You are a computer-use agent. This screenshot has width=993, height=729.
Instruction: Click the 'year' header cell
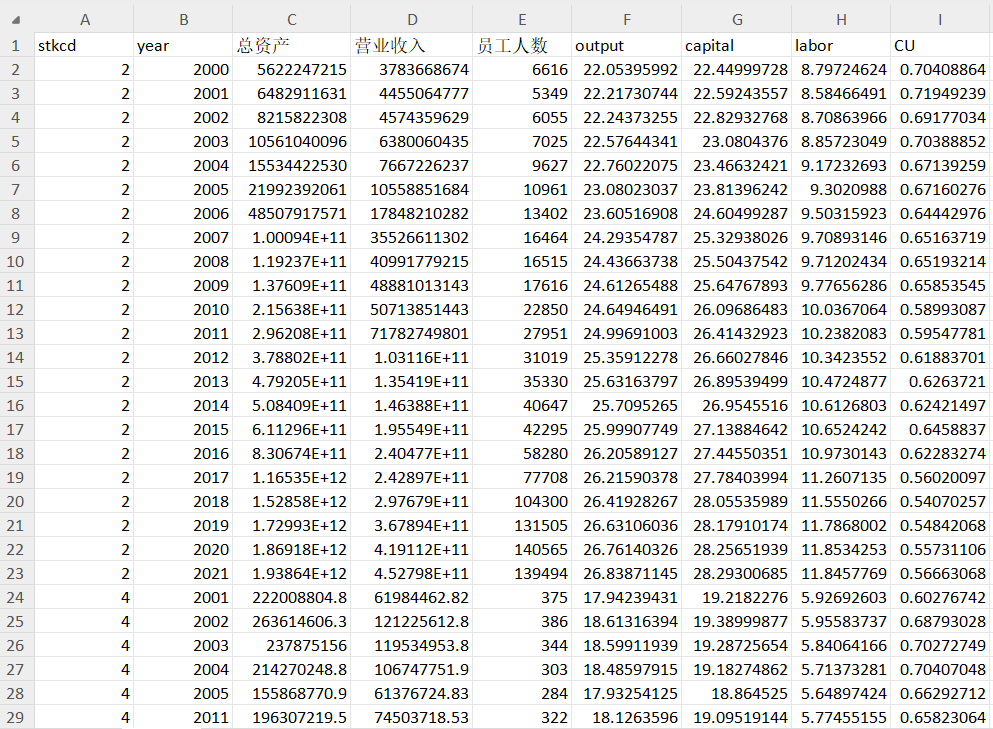(183, 46)
